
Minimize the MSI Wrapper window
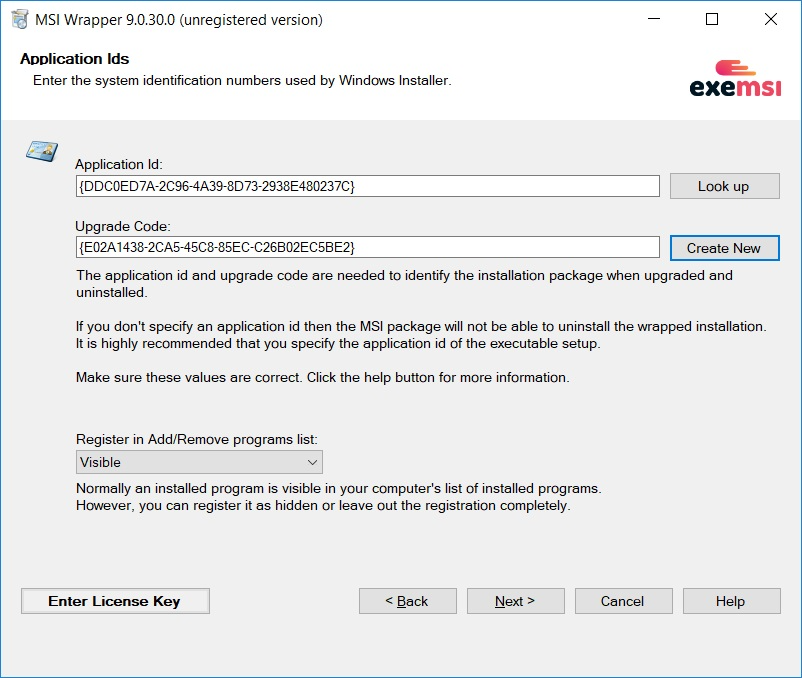pyautogui.click(x=652, y=19)
